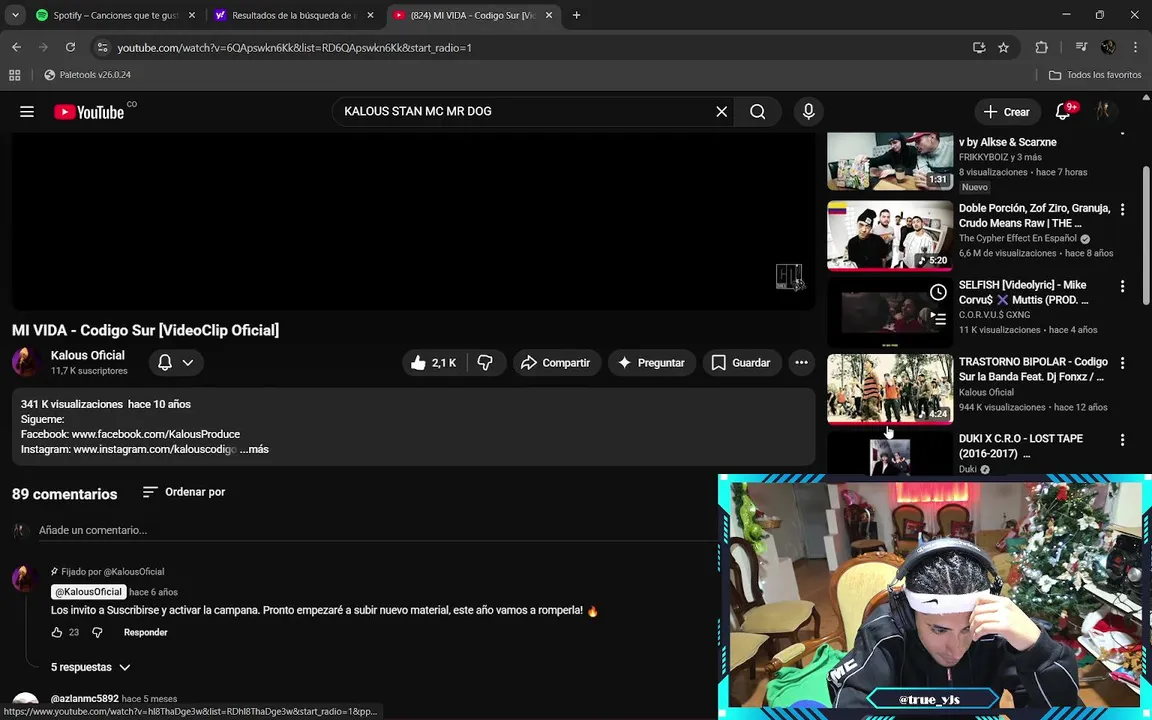Viewport: 1152px width, 720px height.
Task: Click the install app icon in address bar
Action: coord(979,48)
